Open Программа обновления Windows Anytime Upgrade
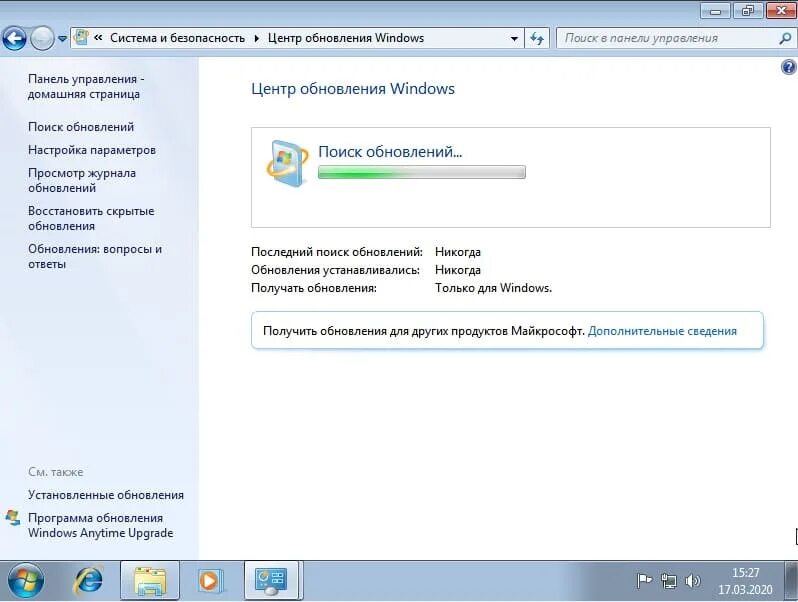Image resolution: width=798 pixels, height=602 pixels. tap(100, 525)
